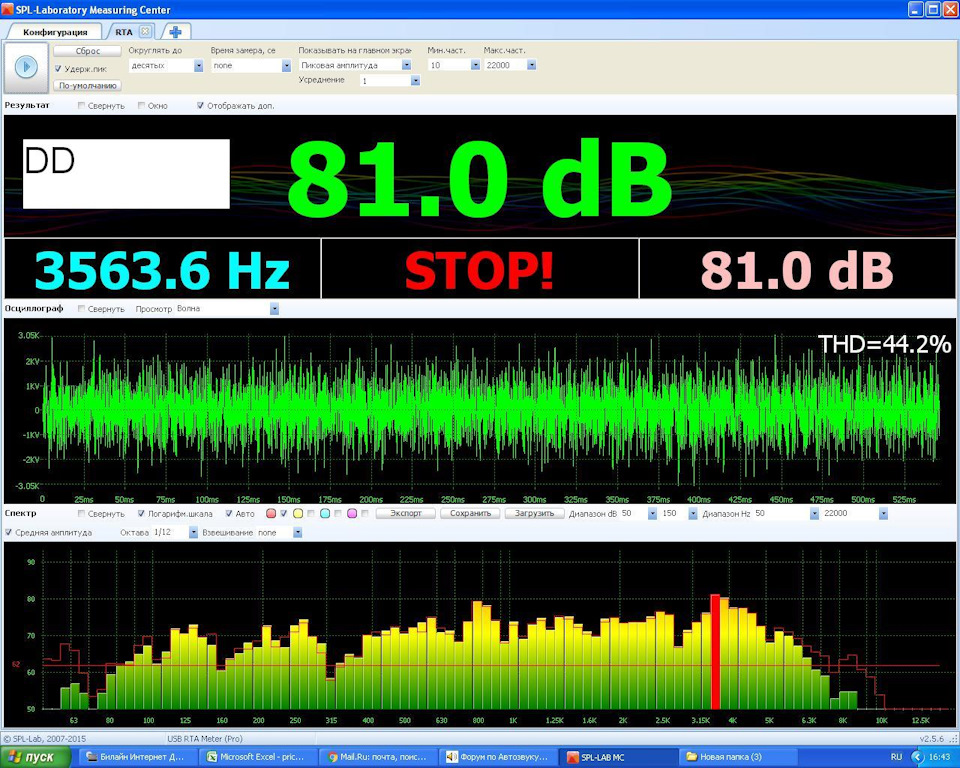Click the cyan curve color swatch

point(325,514)
